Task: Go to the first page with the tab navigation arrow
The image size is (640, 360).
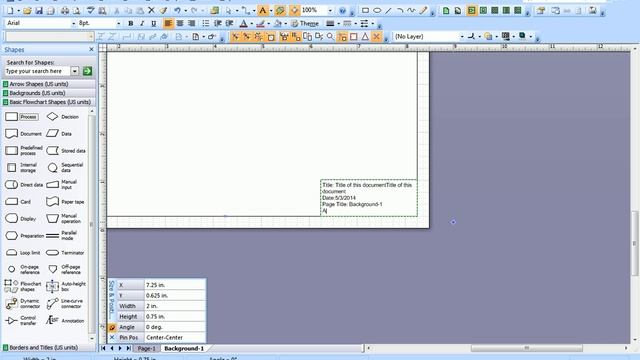Action: (x=103, y=349)
